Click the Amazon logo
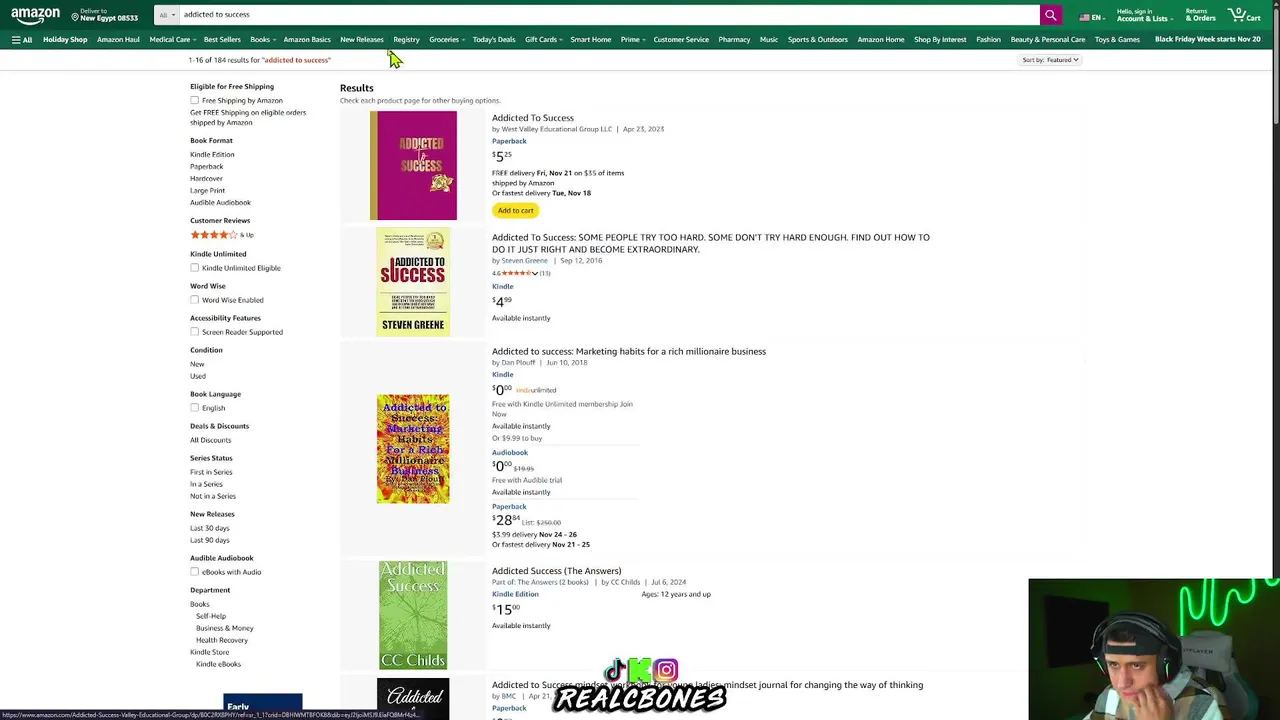This screenshot has height=720, width=1280. (35, 15)
